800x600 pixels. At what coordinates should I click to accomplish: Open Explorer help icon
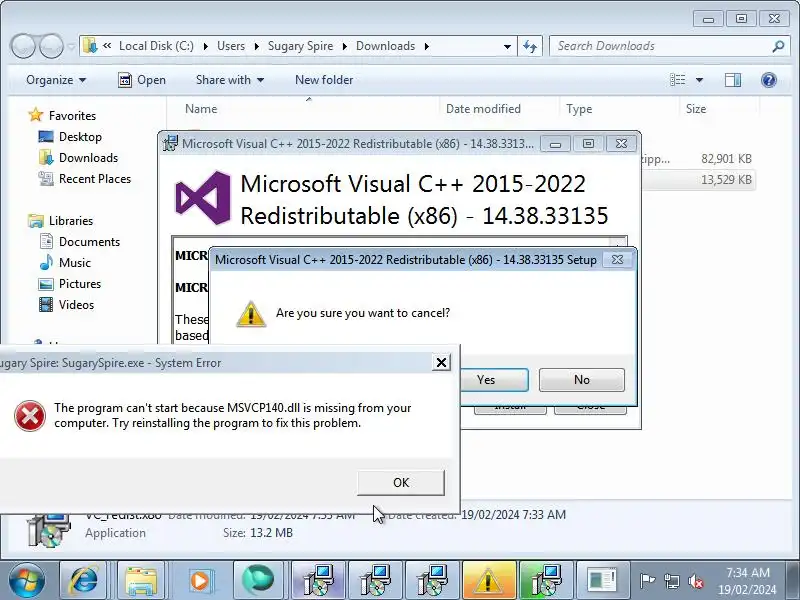pyautogui.click(x=768, y=80)
